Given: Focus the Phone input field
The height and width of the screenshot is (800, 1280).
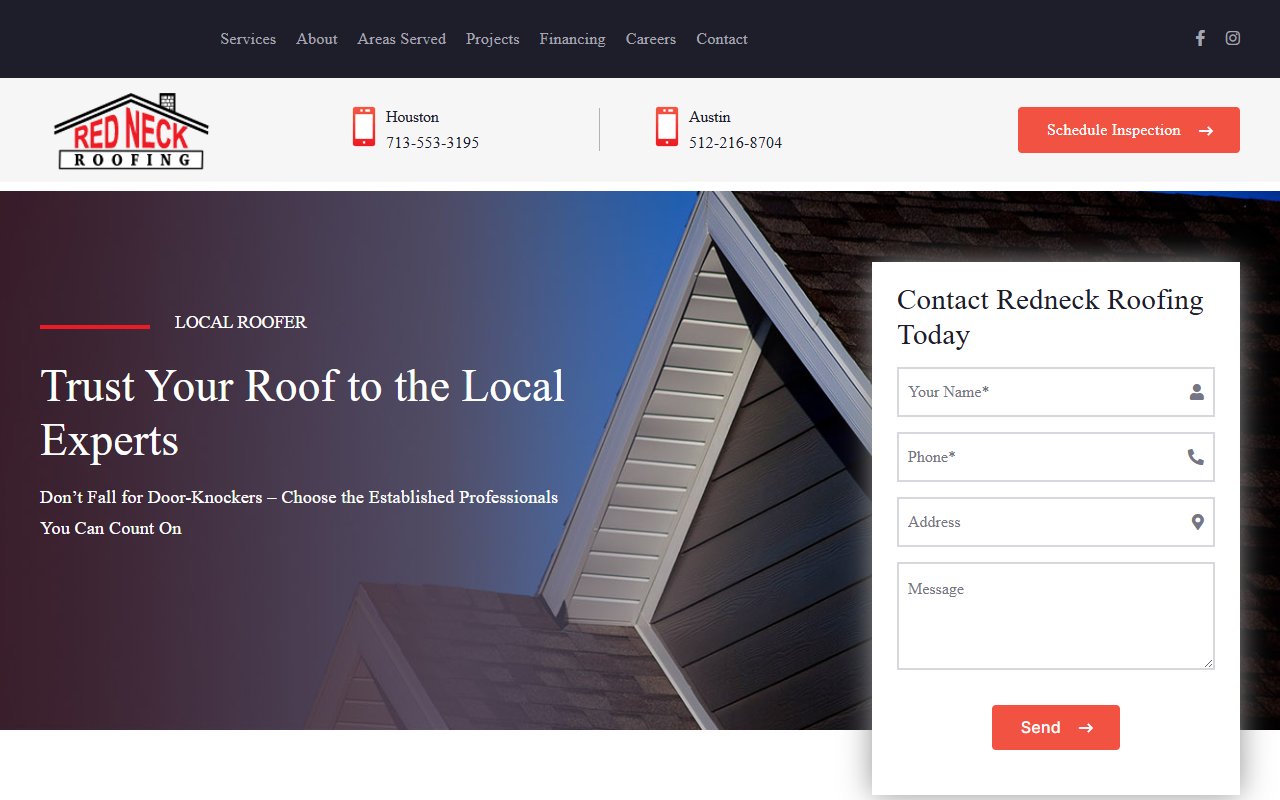Looking at the screenshot, I should click(1056, 457).
